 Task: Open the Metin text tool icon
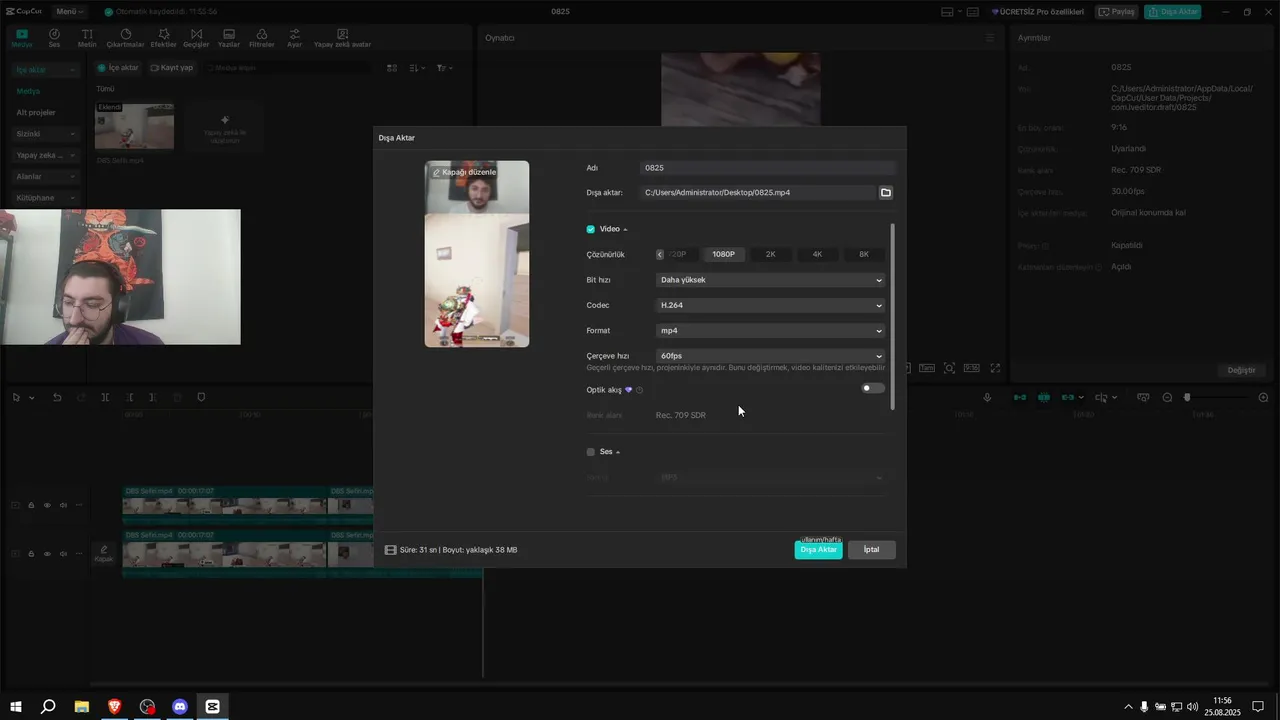[x=87, y=38]
